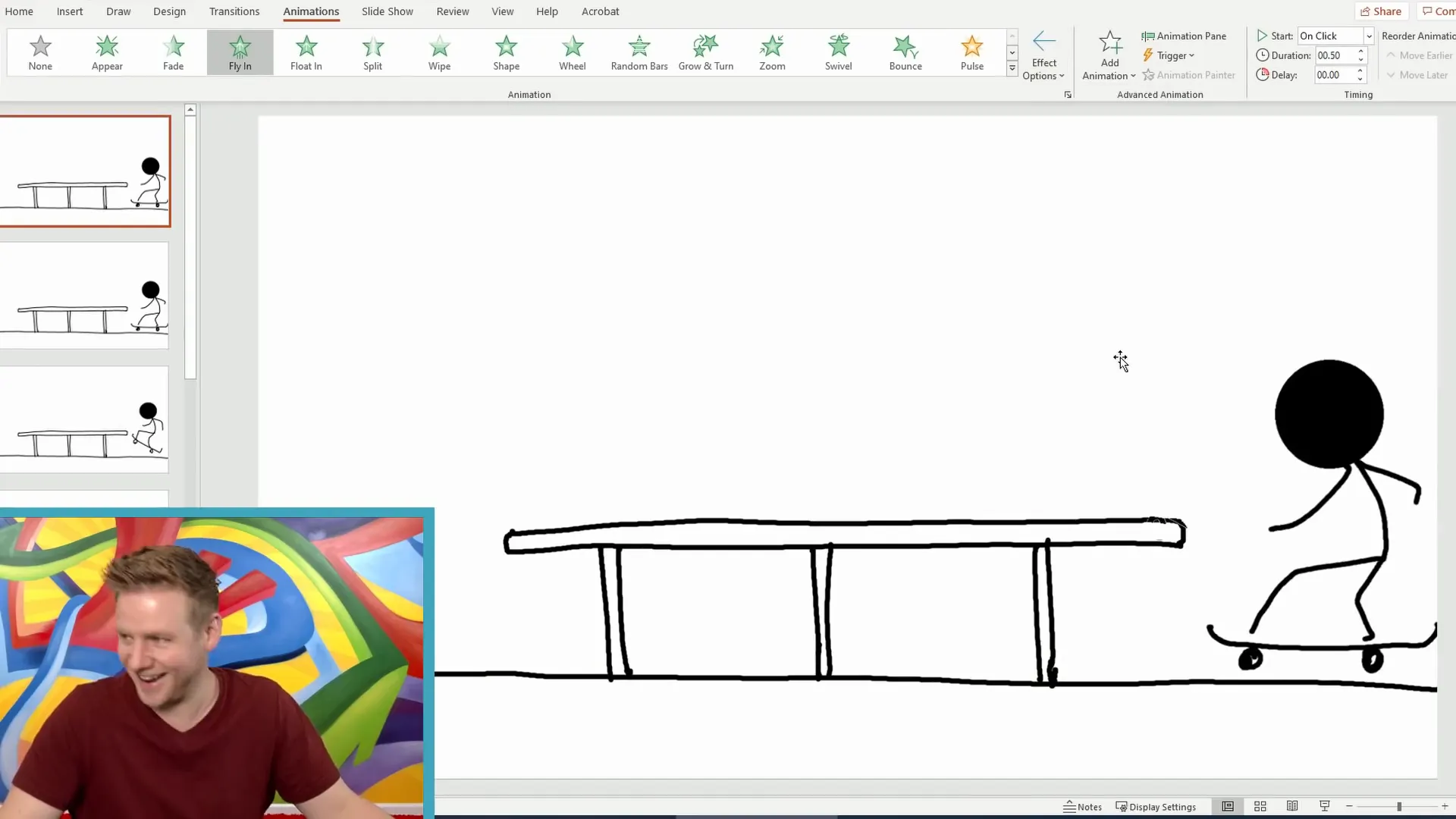Choose the Wheel animation effect

573,52
